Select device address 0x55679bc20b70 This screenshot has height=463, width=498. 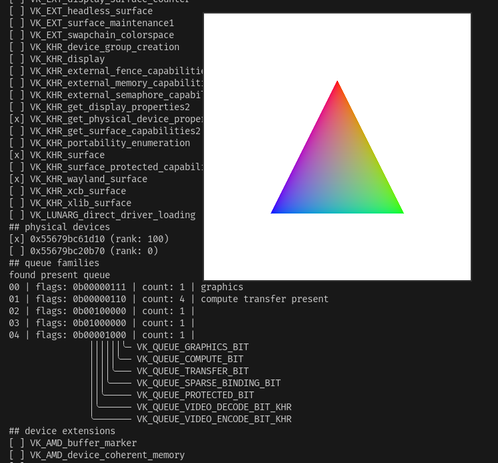click(x=67, y=251)
